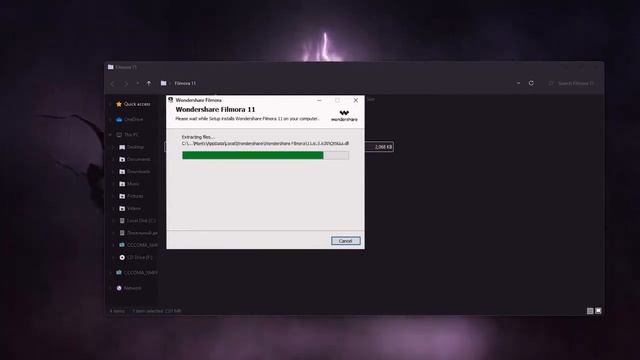Viewport: 640px width, 360px height.
Task: Go forward in Explorer navigation
Action: click(x=126, y=83)
